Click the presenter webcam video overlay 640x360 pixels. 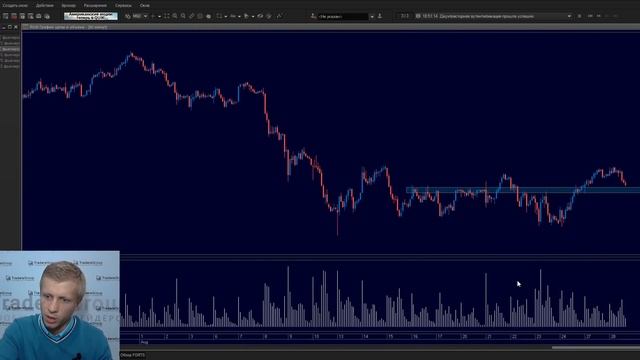[60, 305]
